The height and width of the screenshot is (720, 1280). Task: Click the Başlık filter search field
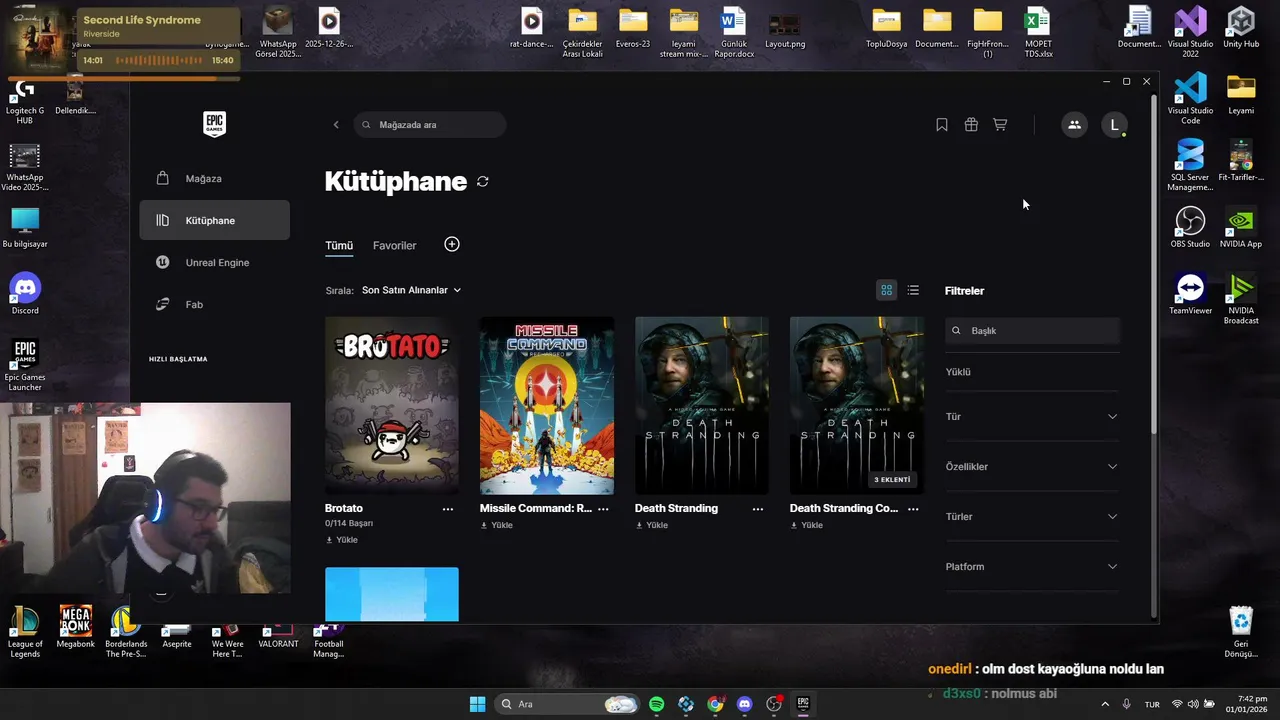(1032, 331)
